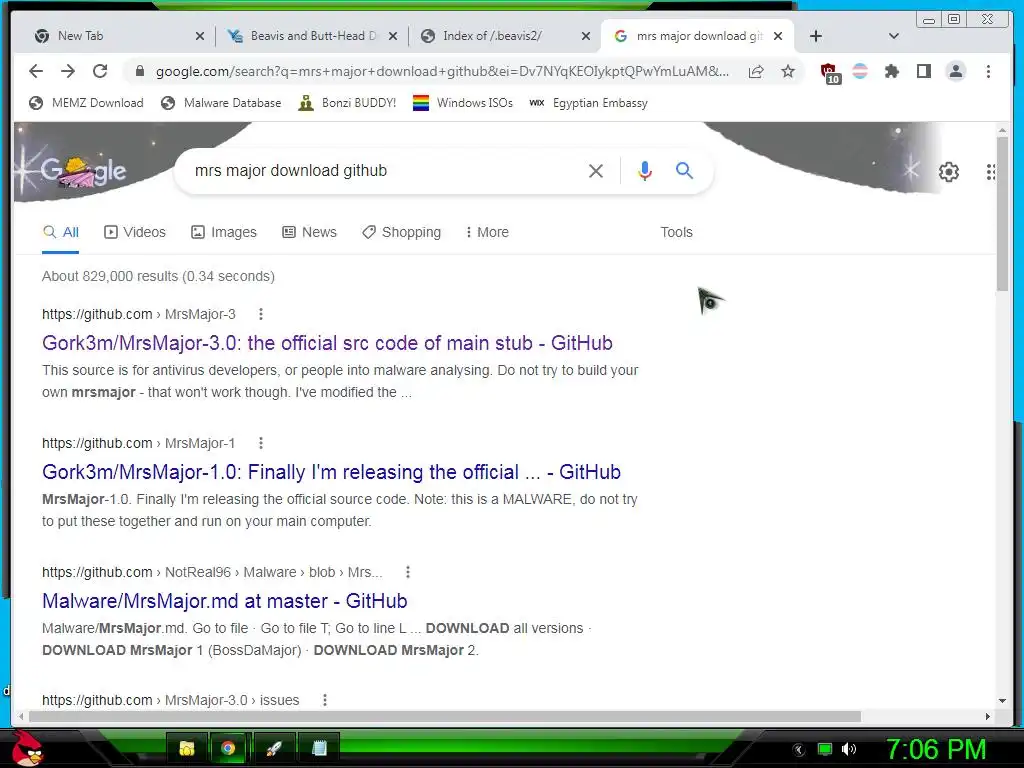The width and height of the screenshot is (1024, 768).
Task: Focus the Chrome address bar URL
Action: click(x=442, y=71)
